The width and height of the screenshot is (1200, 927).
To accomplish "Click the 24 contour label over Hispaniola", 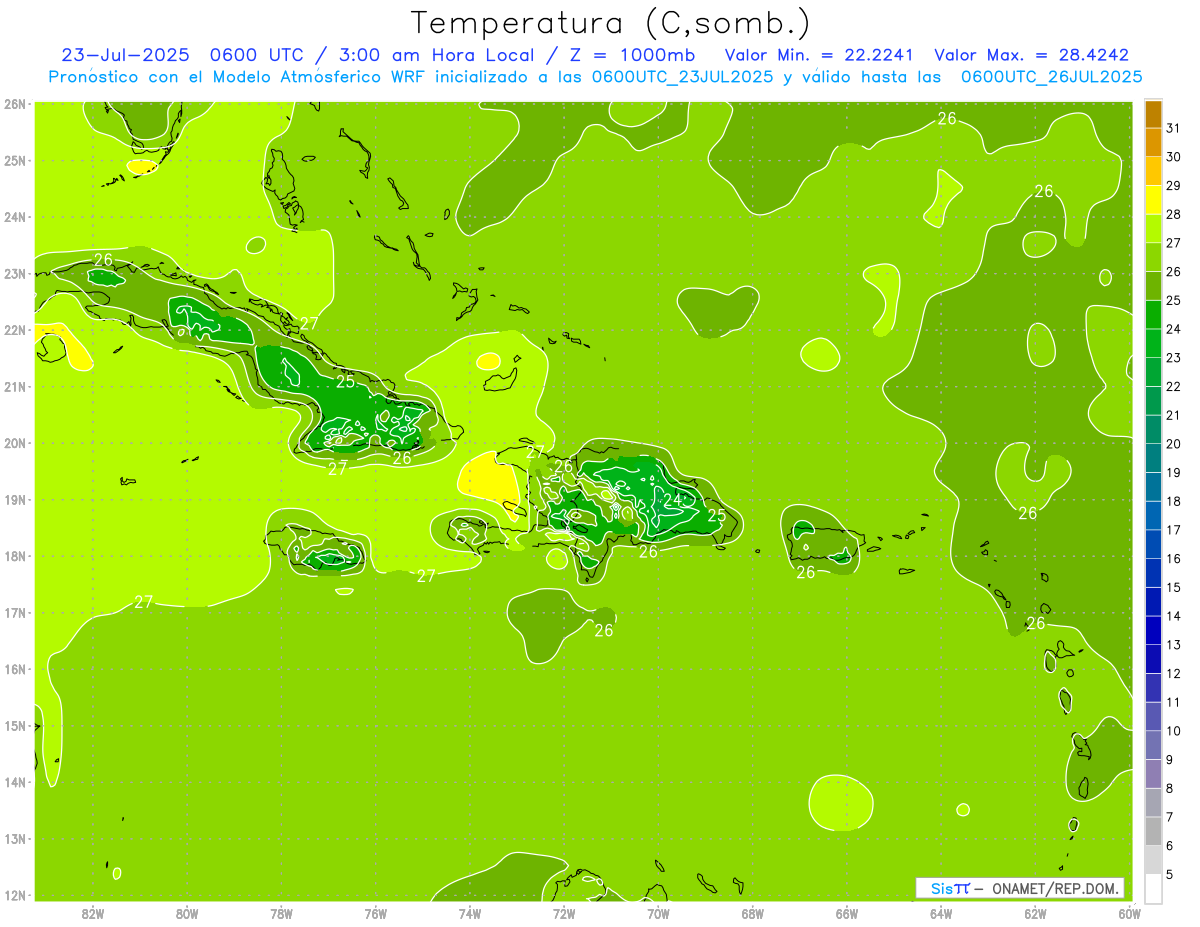I will tap(672, 500).
